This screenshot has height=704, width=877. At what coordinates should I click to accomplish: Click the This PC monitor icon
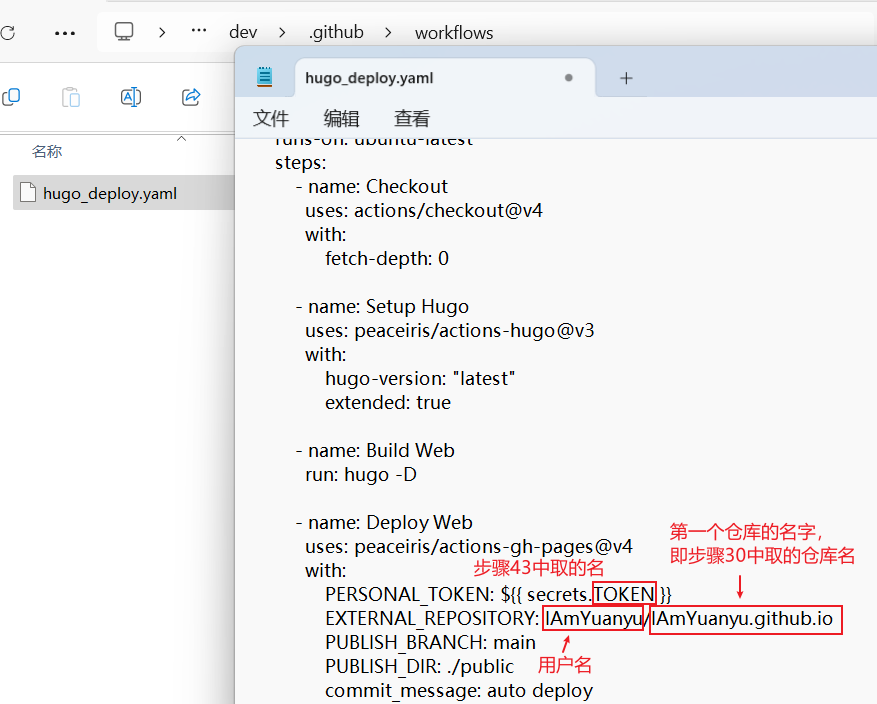[124, 32]
